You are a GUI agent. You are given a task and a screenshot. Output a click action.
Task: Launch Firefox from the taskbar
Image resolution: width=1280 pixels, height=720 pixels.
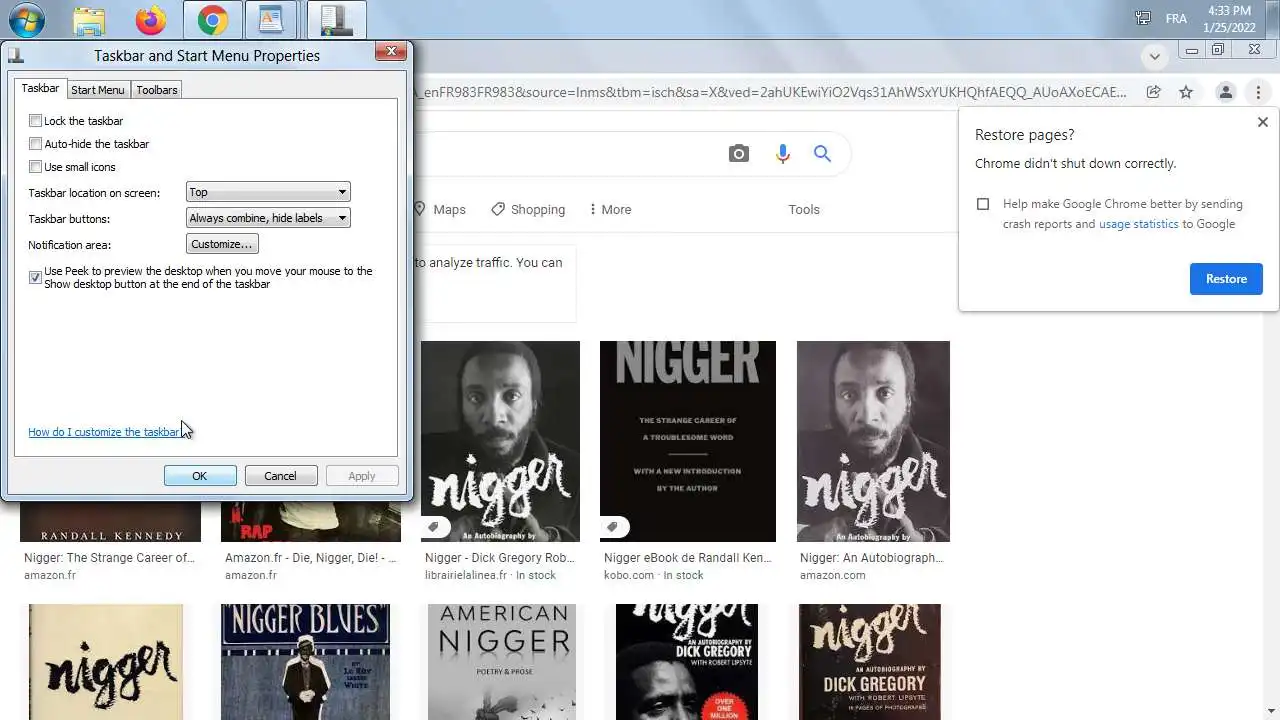[151, 20]
